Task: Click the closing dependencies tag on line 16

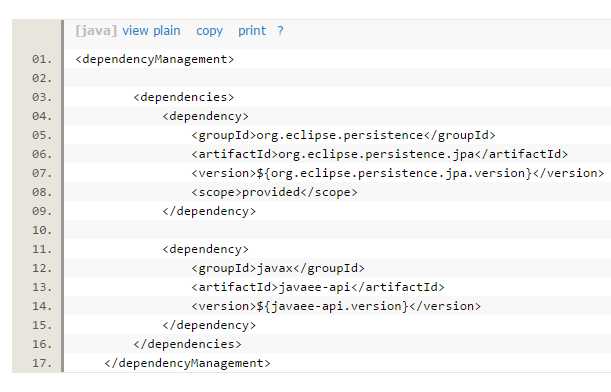Action: tap(187, 344)
